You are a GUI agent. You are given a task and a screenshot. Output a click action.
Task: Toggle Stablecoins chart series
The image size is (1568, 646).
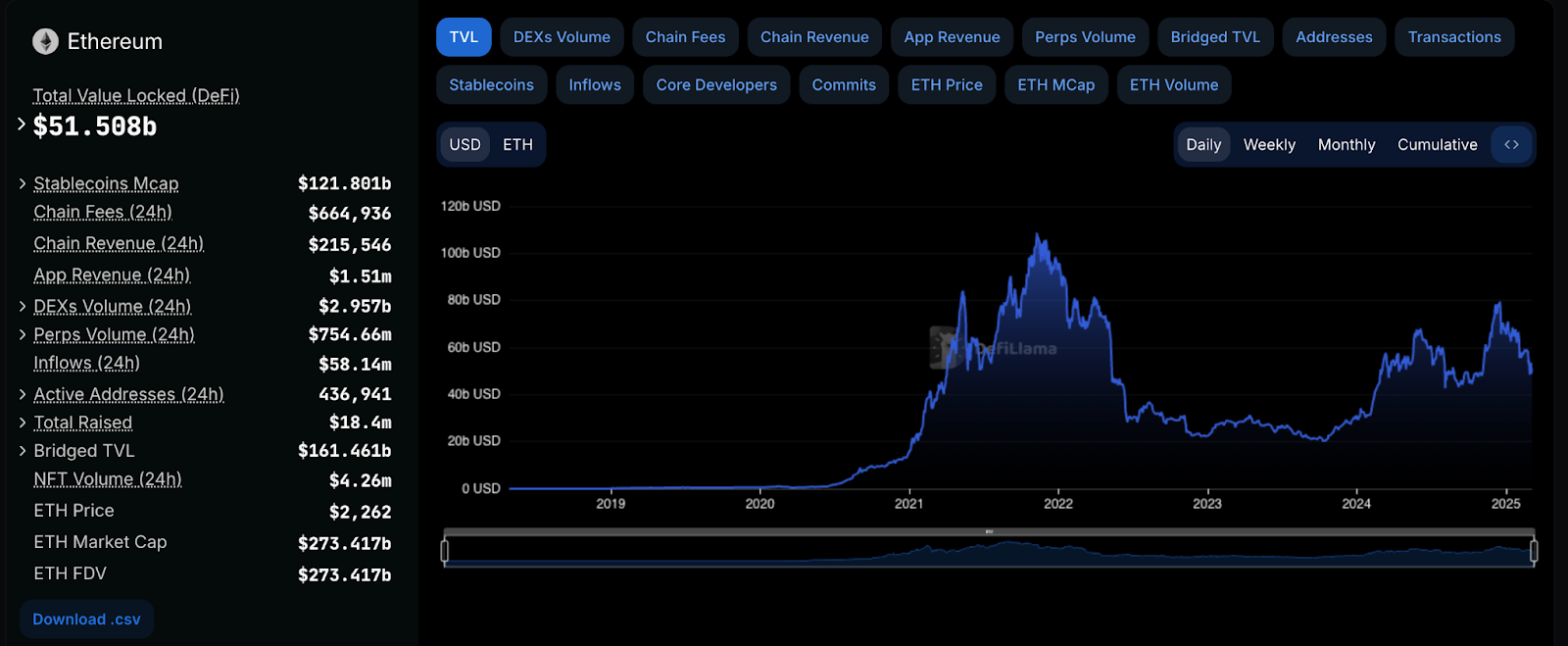click(x=491, y=85)
